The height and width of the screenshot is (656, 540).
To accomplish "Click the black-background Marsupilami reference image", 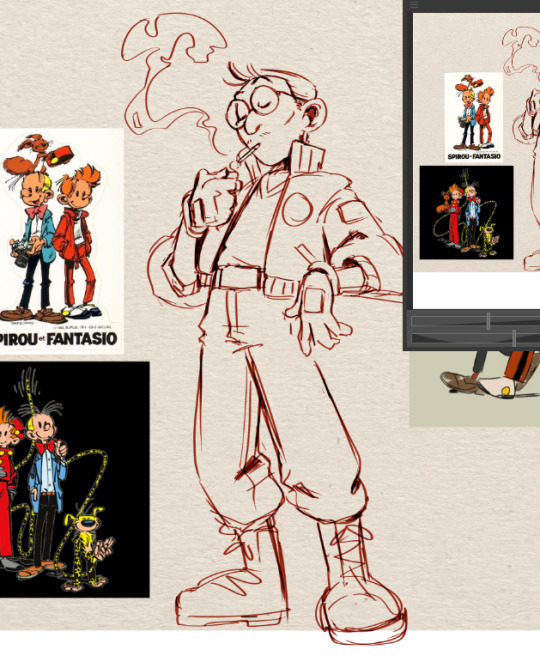I will [x=74, y=479].
